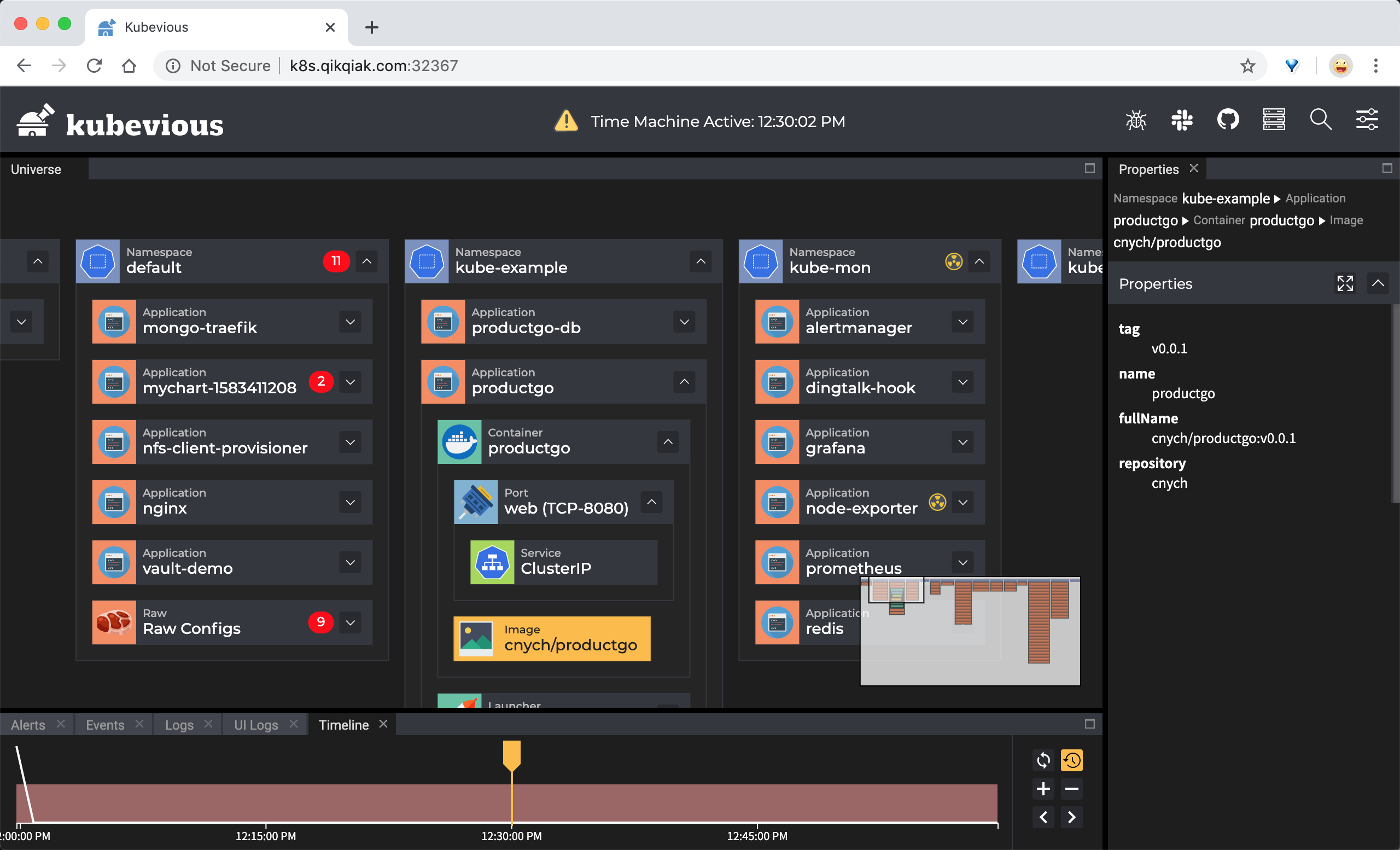Collapse the Properties section chevron
The height and width of the screenshot is (850, 1400).
[x=1378, y=283]
